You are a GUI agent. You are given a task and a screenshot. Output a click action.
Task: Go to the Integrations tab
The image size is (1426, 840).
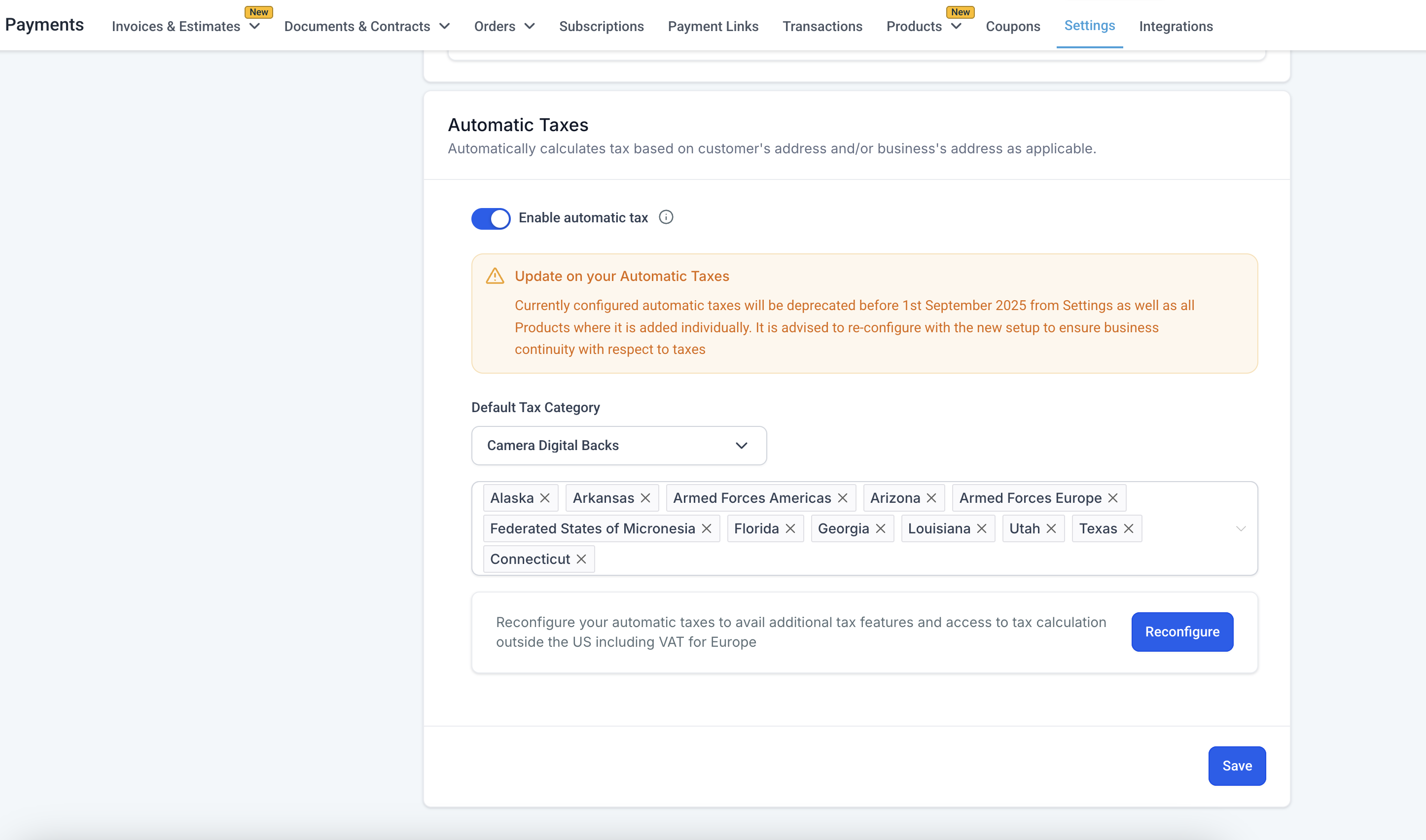click(x=1175, y=27)
